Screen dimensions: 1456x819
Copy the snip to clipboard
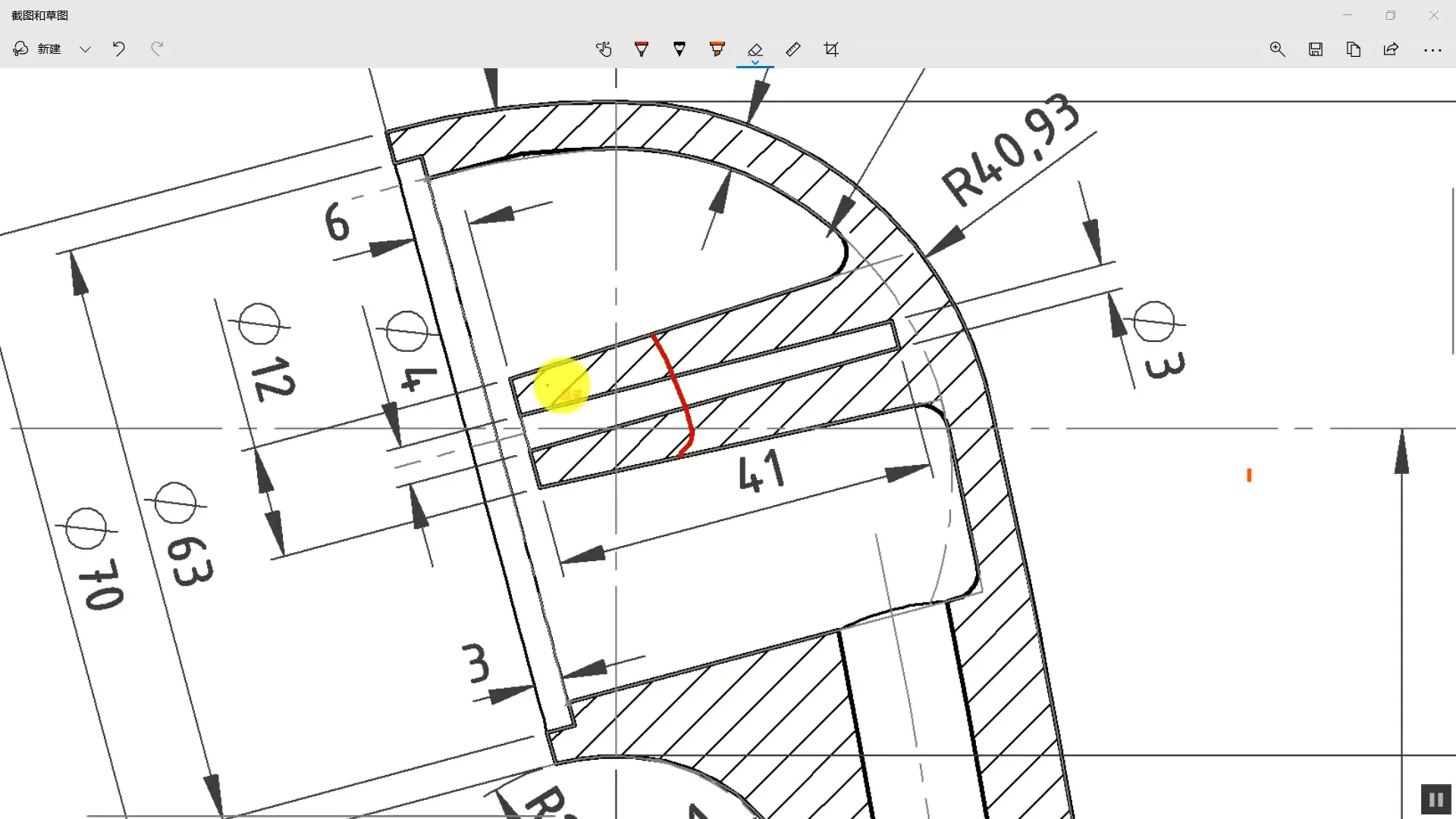point(1354,49)
